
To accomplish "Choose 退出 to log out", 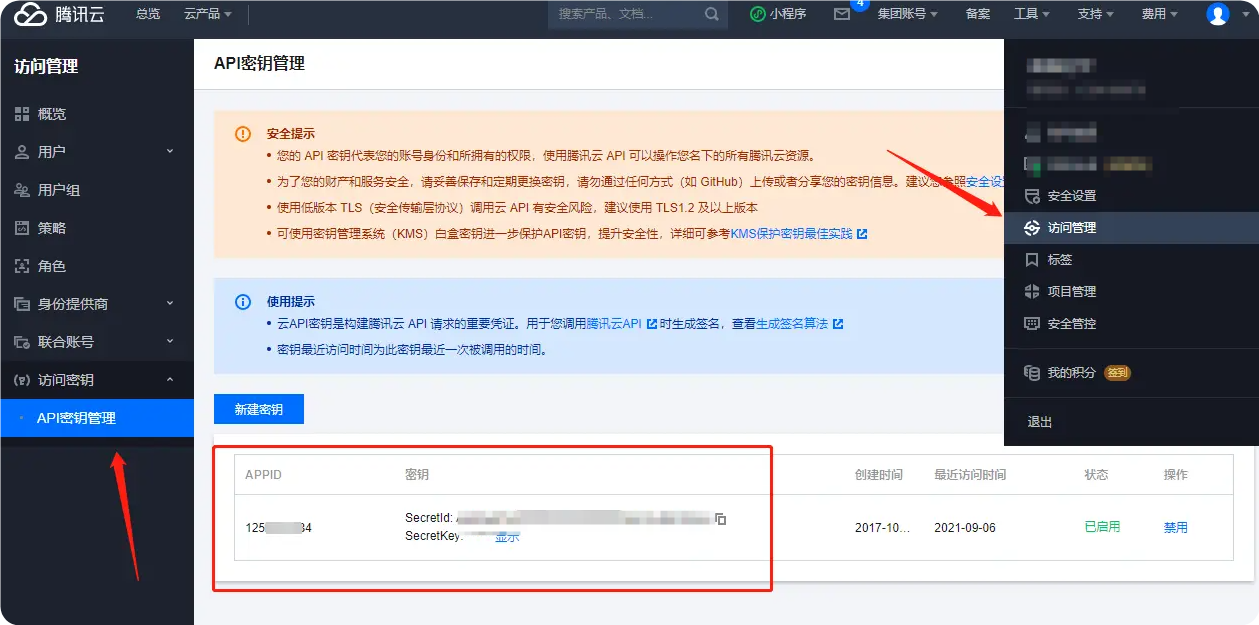I will coord(1040,422).
